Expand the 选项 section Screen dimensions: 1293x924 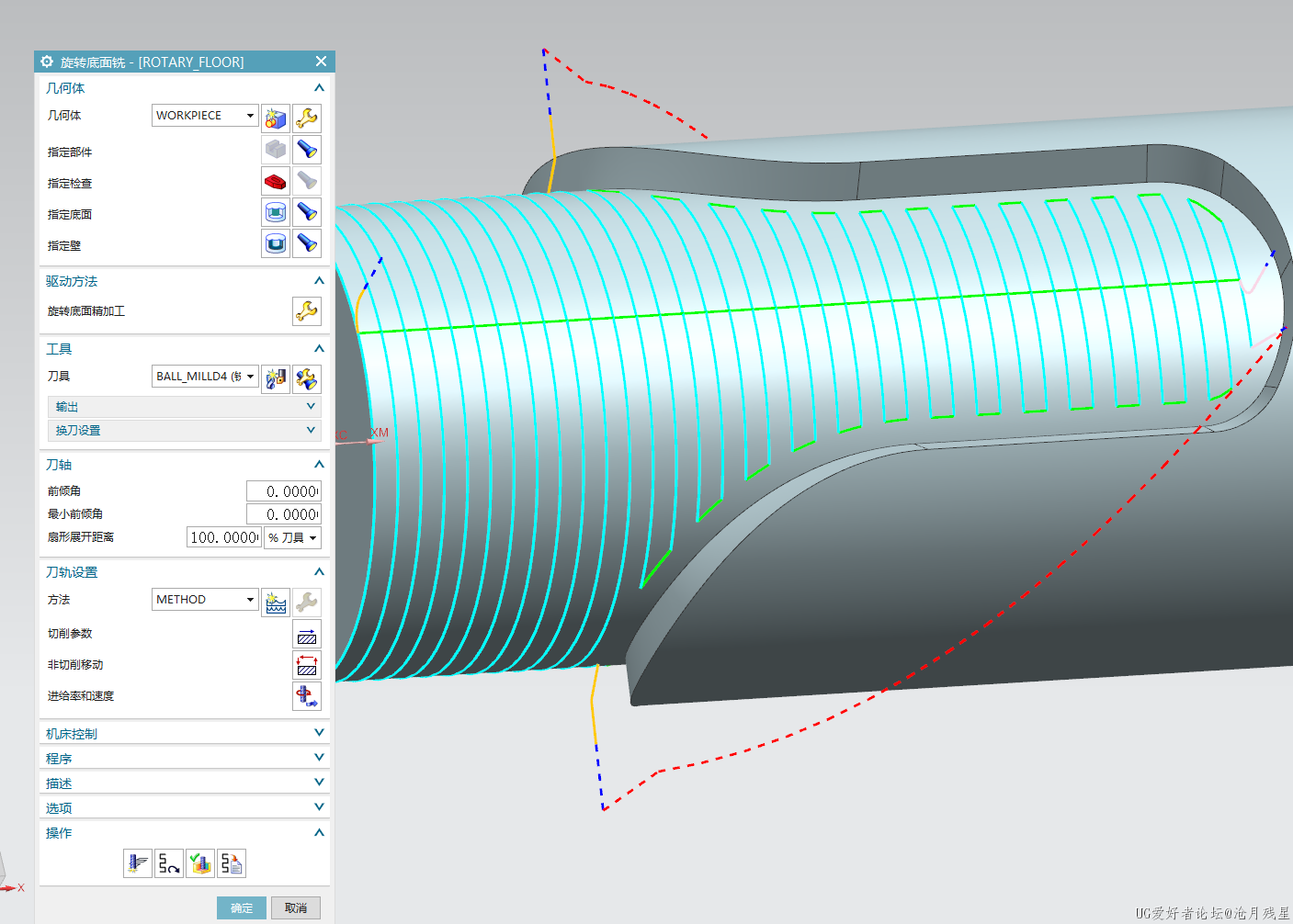tap(319, 807)
